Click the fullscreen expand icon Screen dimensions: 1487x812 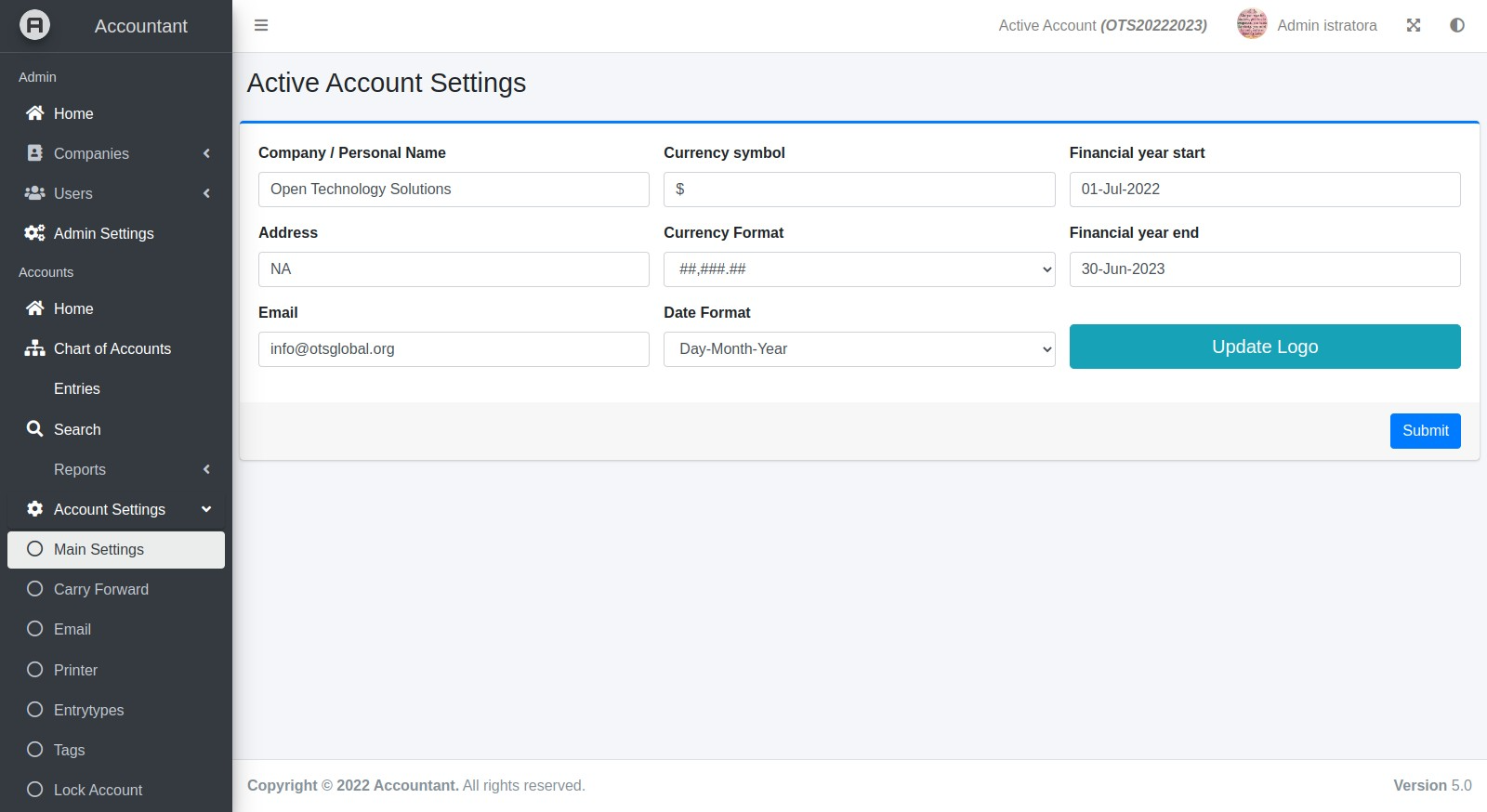point(1414,25)
